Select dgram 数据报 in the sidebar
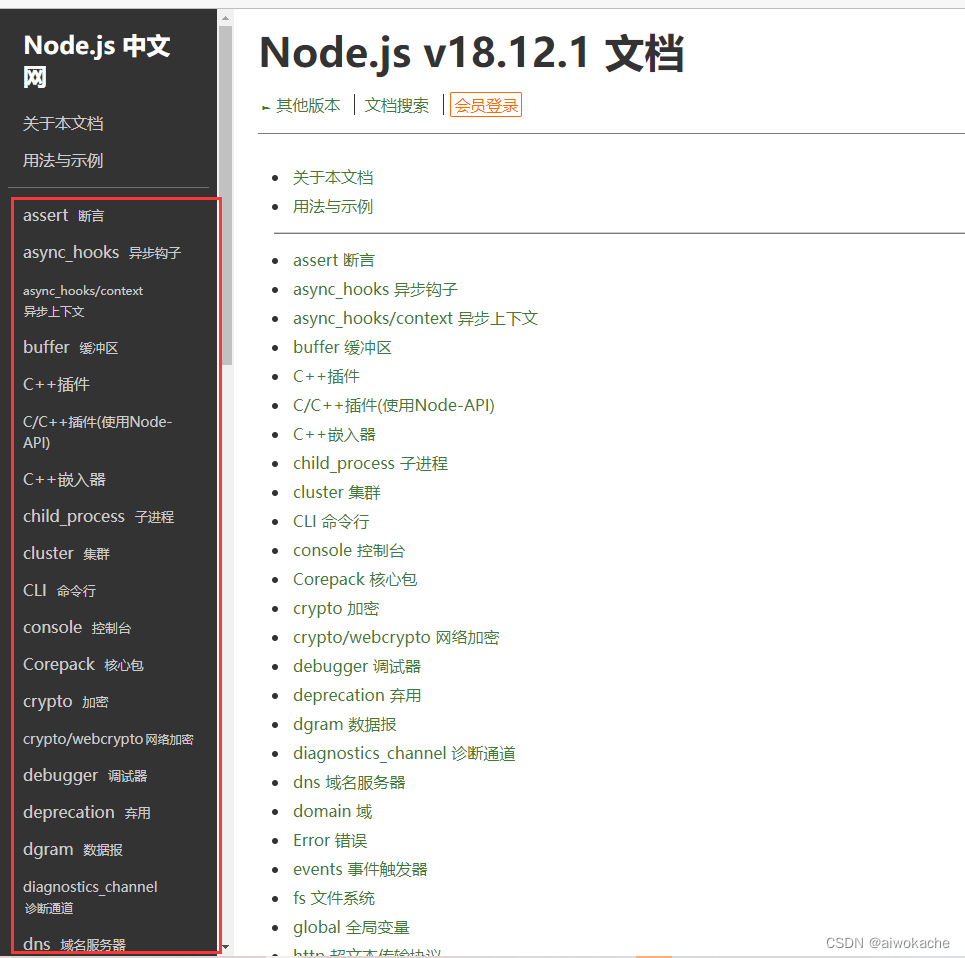Viewport: 965px width, 958px height. tap(73, 849)
